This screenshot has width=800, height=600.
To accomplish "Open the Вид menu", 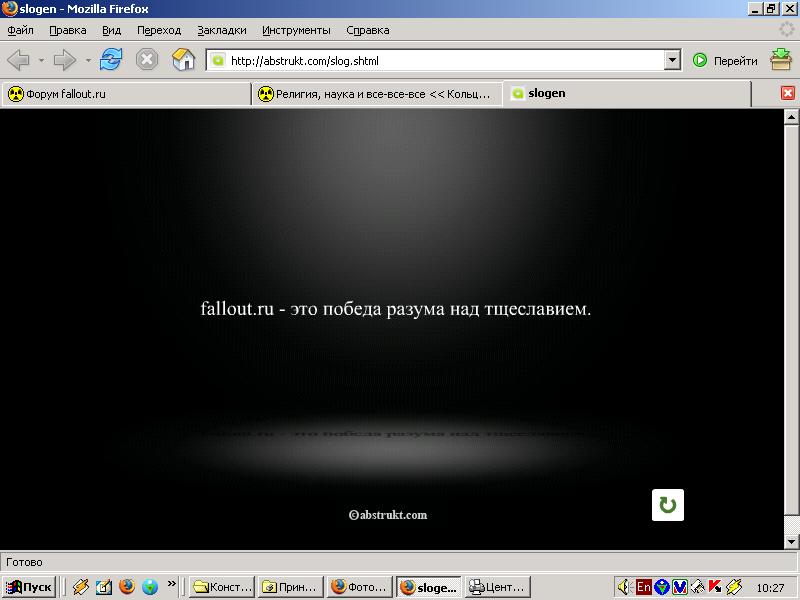I will click(111, 30).
